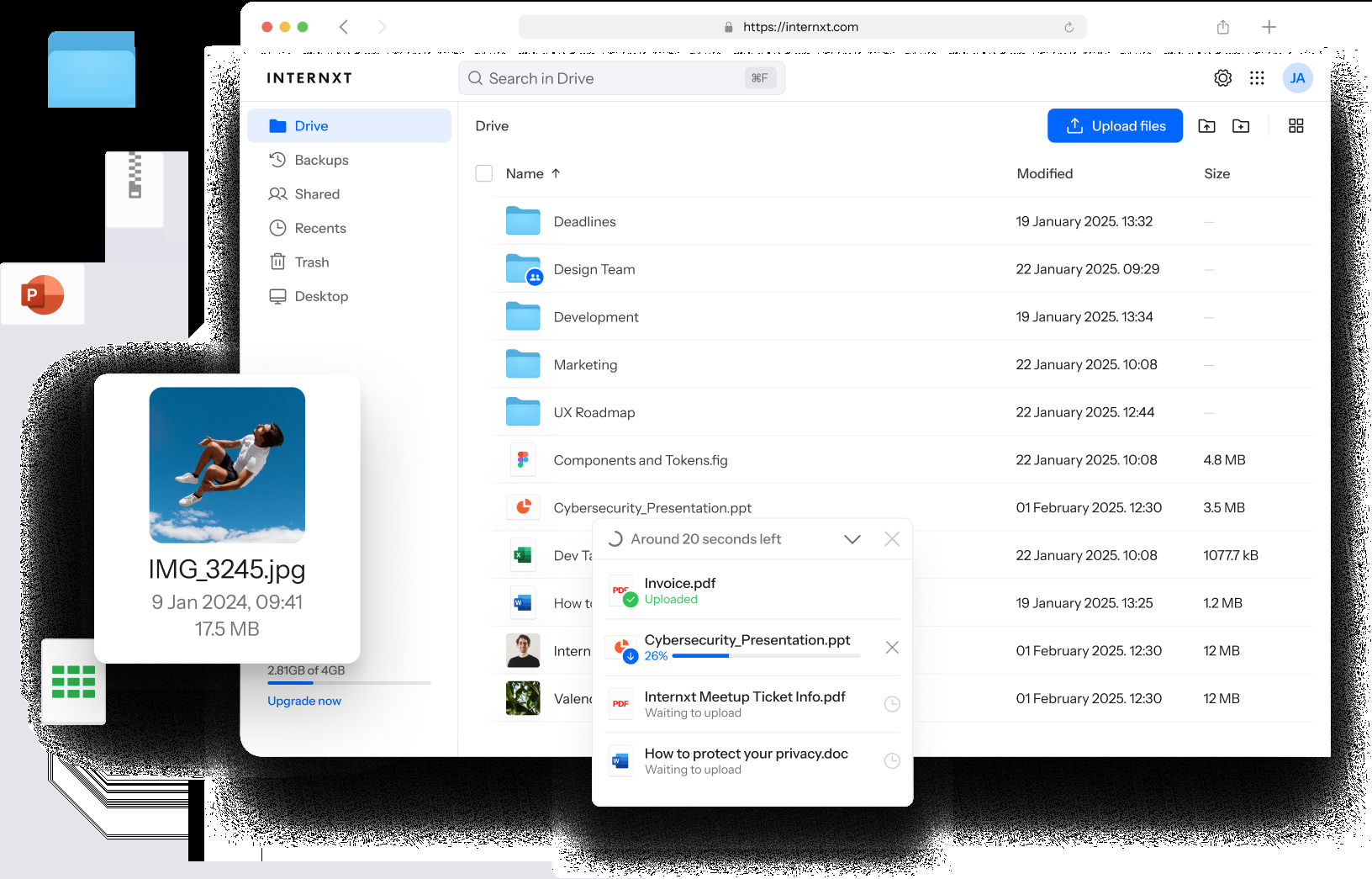Viewport: 1372px width, 879px height.
Task: Open the Trash section icon
Action: pos(278,262)
